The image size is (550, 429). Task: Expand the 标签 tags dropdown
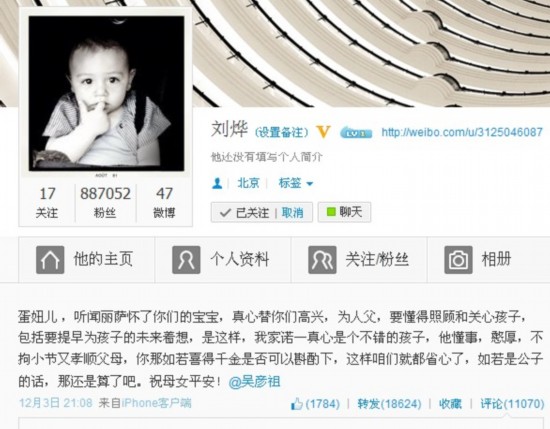(296, 183)
